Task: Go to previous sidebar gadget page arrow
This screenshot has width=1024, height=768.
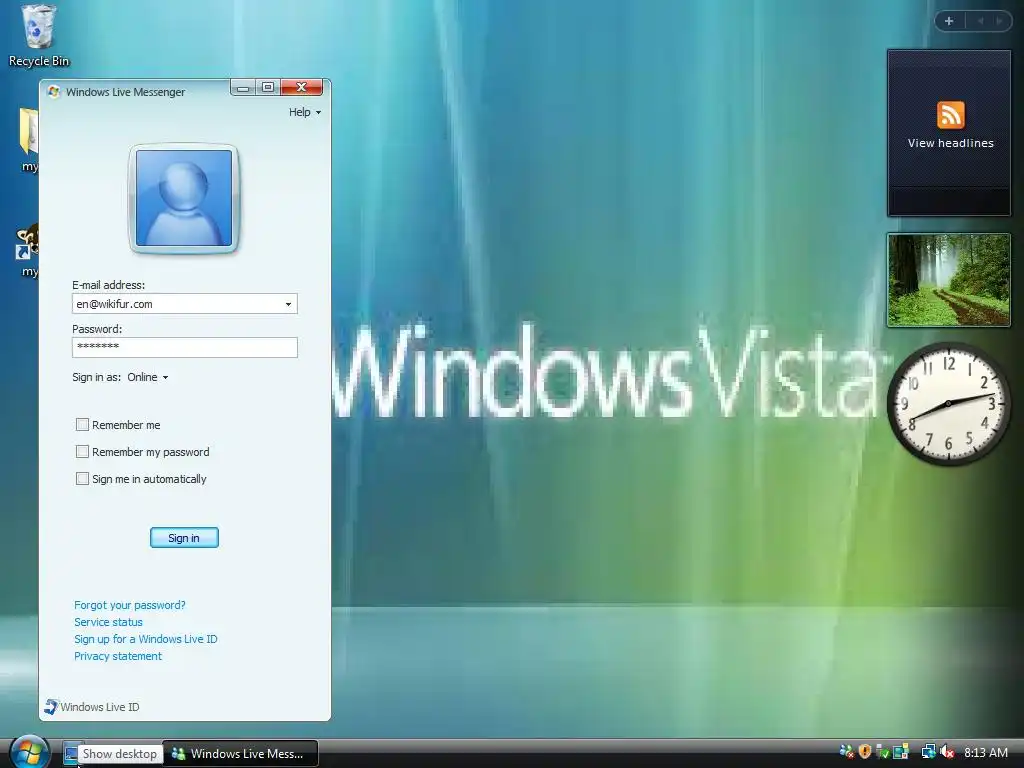Action: coord(980,21)
